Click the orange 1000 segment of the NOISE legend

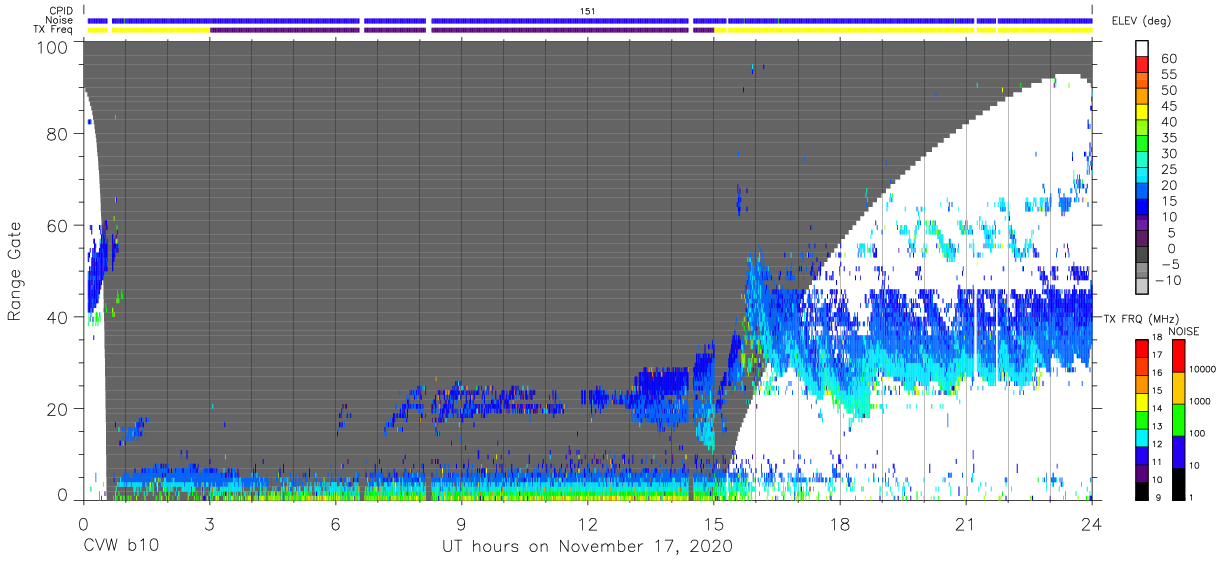(x=1179, y=388)
